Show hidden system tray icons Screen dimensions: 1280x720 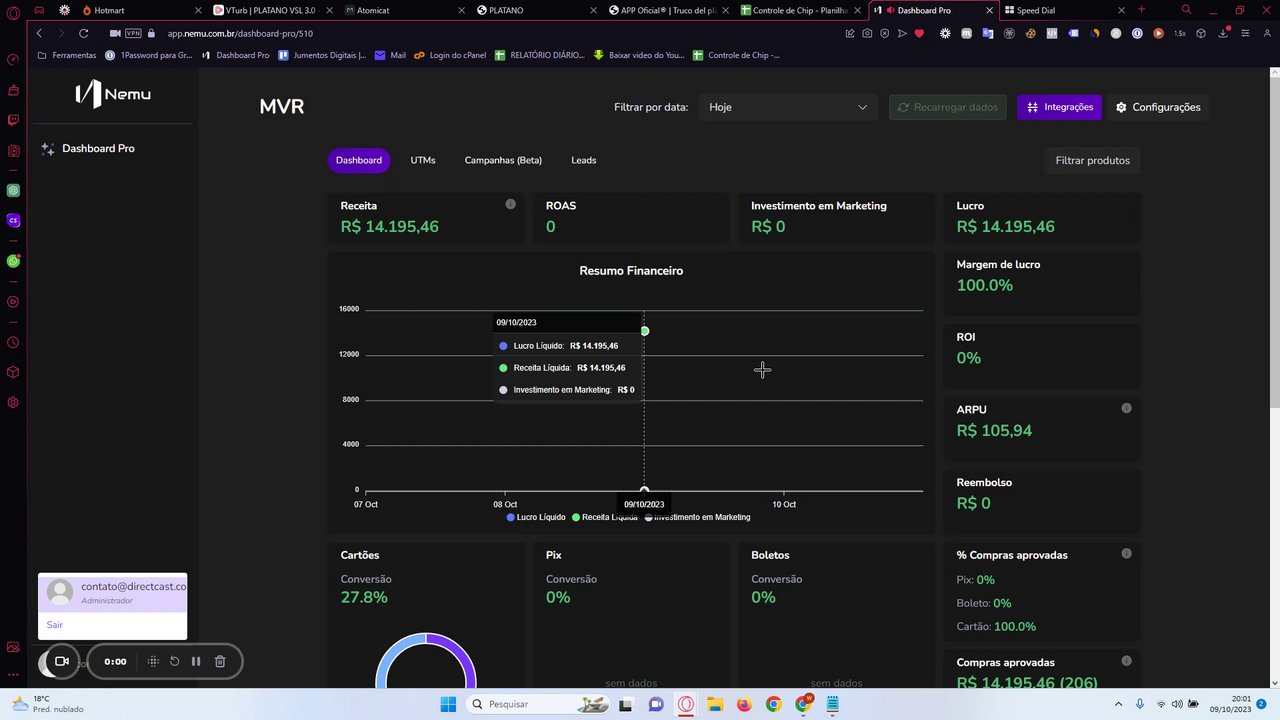click(1118, 704)
